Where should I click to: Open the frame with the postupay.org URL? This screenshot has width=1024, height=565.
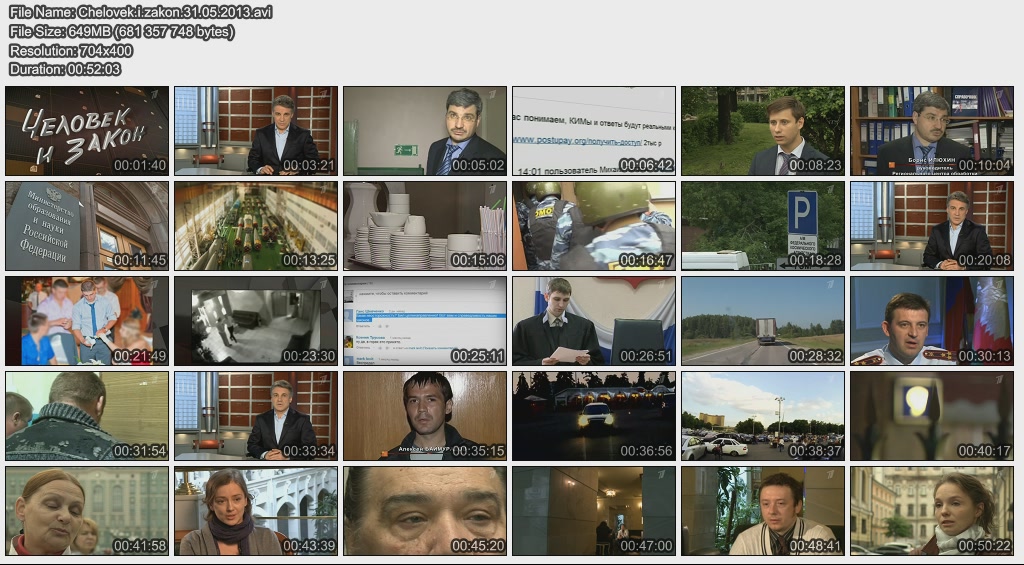pos(594,131)
